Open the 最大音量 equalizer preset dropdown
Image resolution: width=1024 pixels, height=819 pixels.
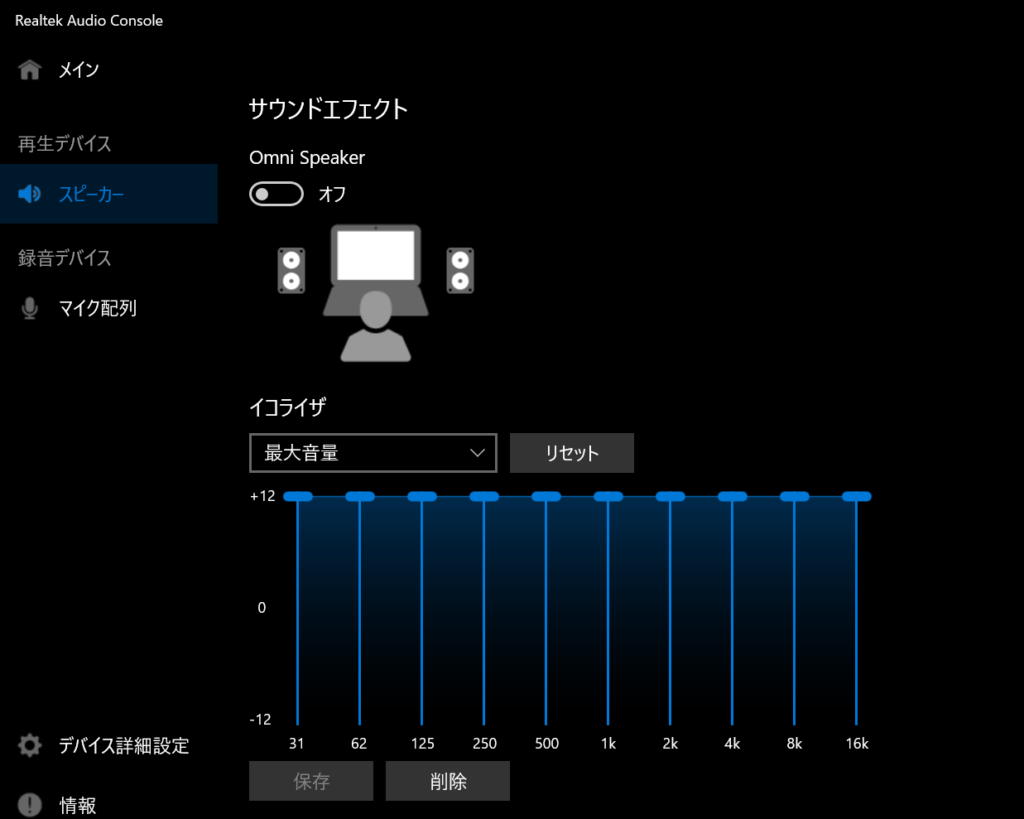(x=373, y=453)
